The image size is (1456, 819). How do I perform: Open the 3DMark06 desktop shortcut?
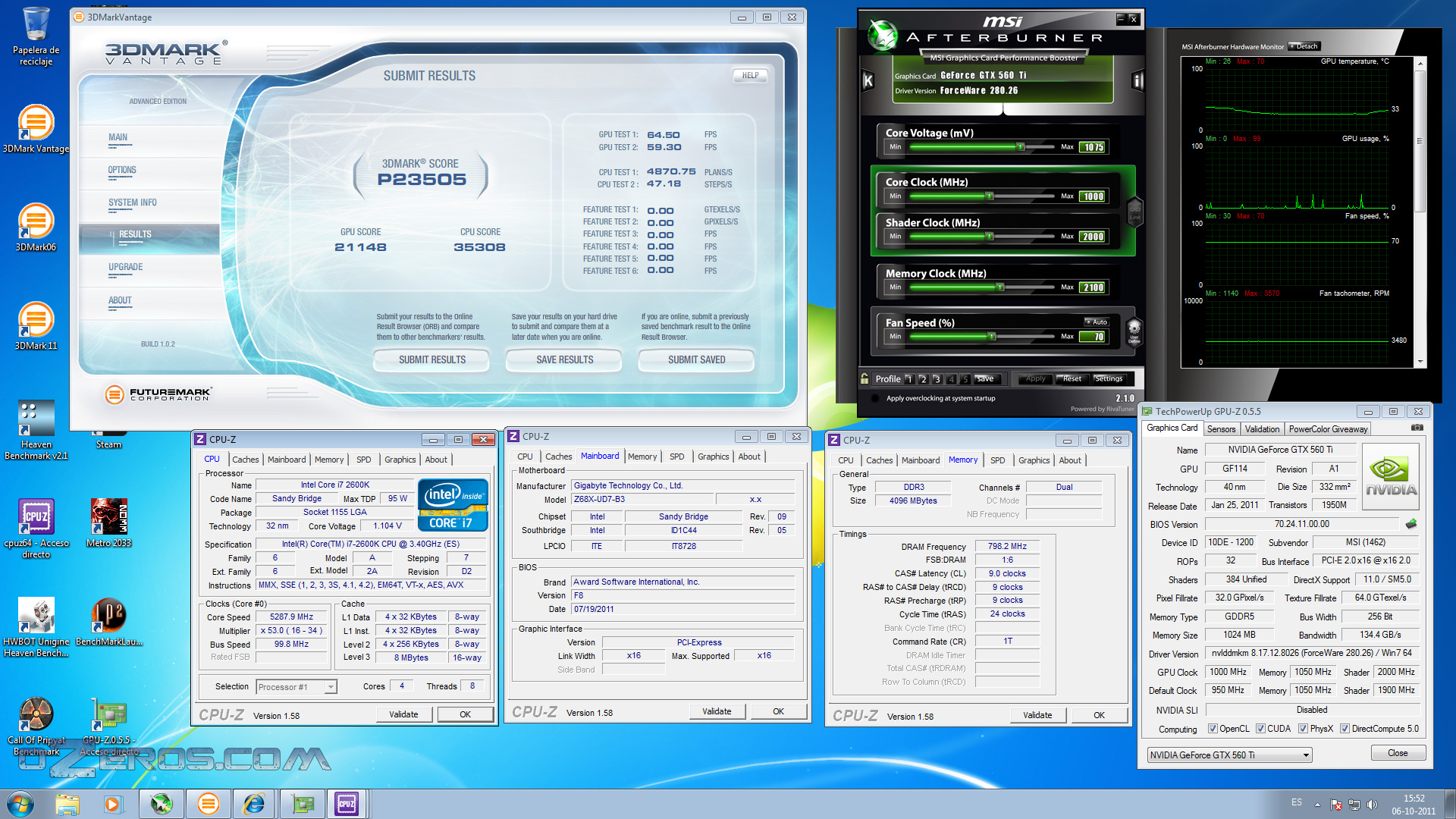(36, 227)
